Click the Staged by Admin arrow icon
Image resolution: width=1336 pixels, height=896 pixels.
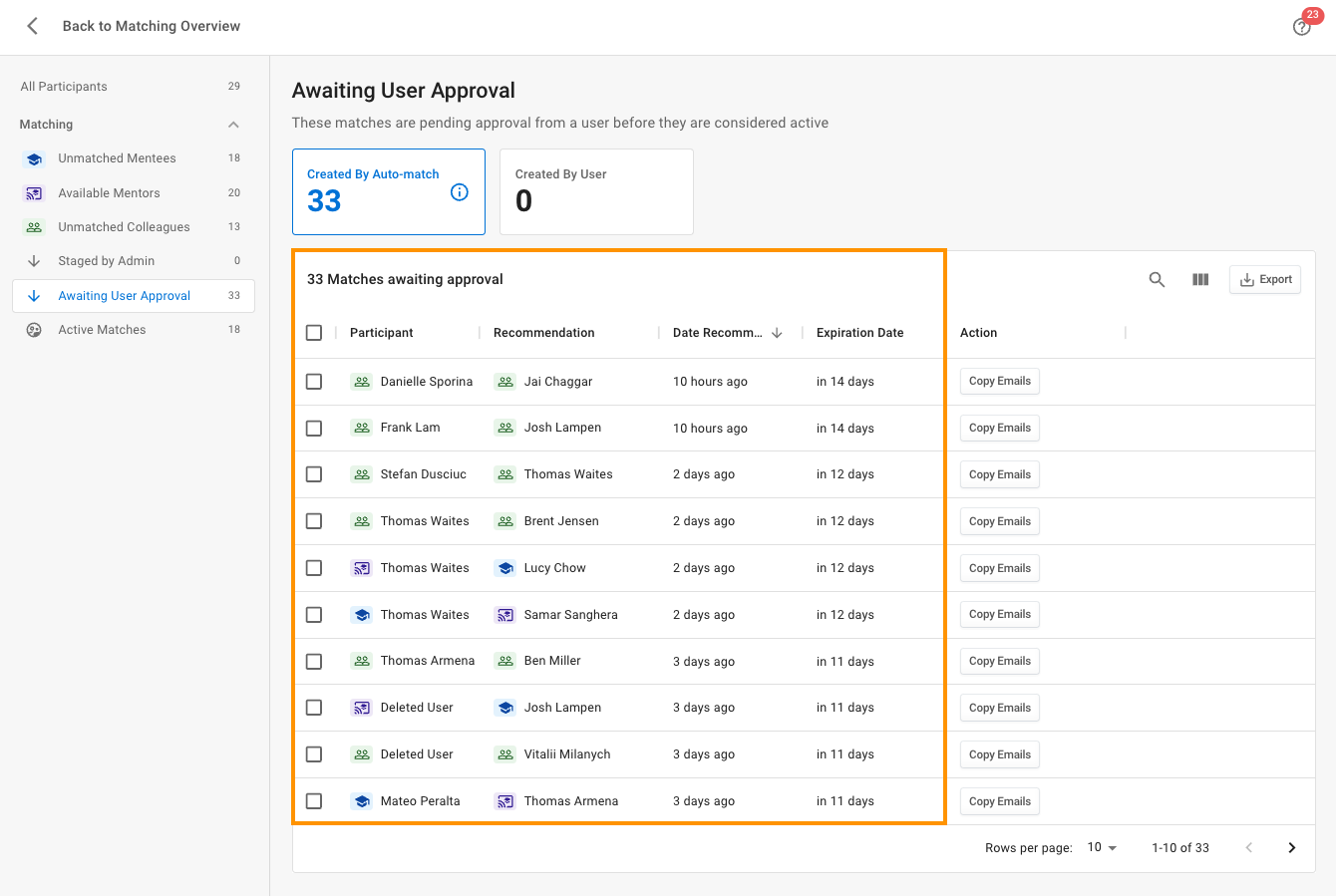point(34,261)
